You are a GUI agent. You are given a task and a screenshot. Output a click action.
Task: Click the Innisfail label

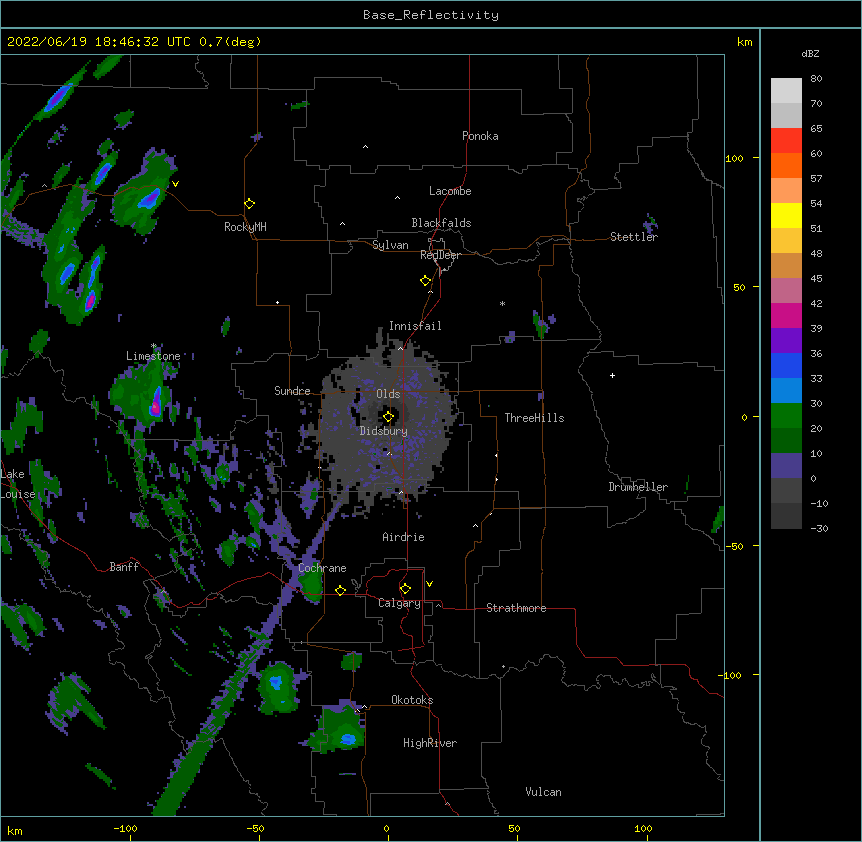click(x=415, y=326)
